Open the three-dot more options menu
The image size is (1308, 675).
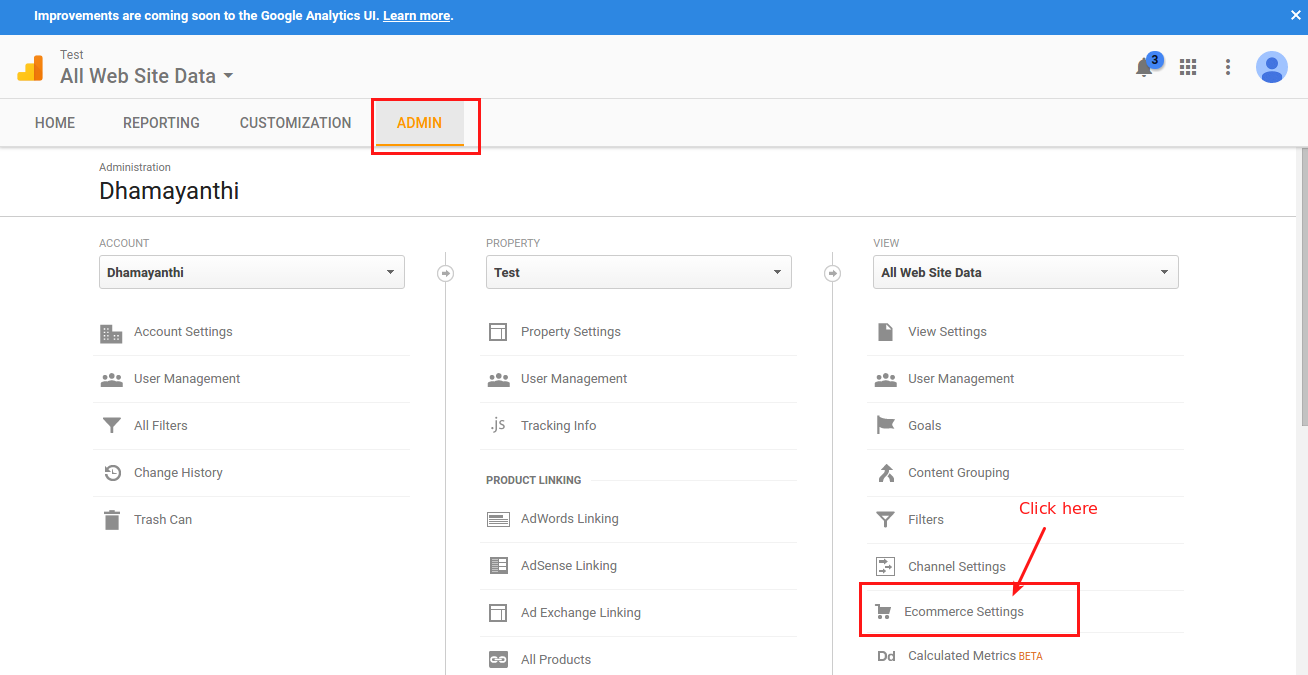[x=1228, y=67]
